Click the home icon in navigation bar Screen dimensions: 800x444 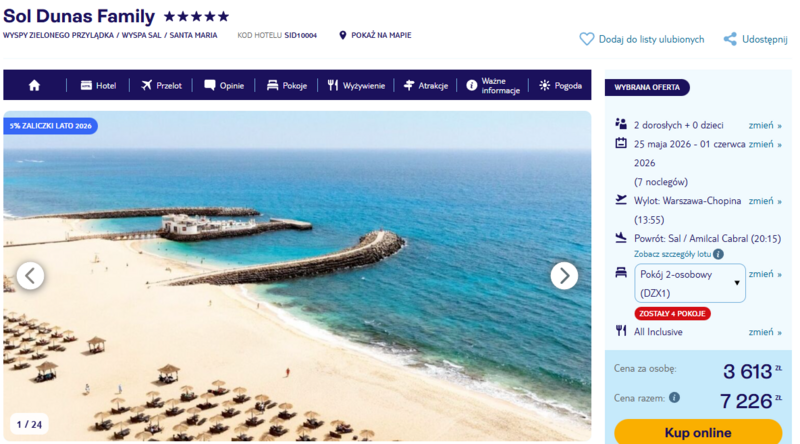(34, 85)
